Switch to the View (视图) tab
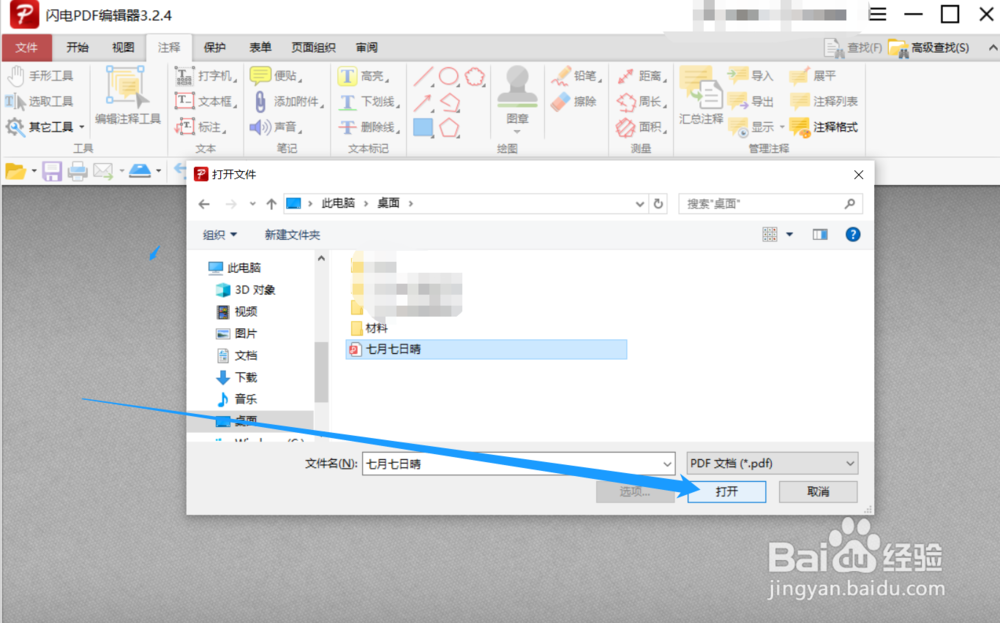1000x623 pixels. tap(123, 48)
